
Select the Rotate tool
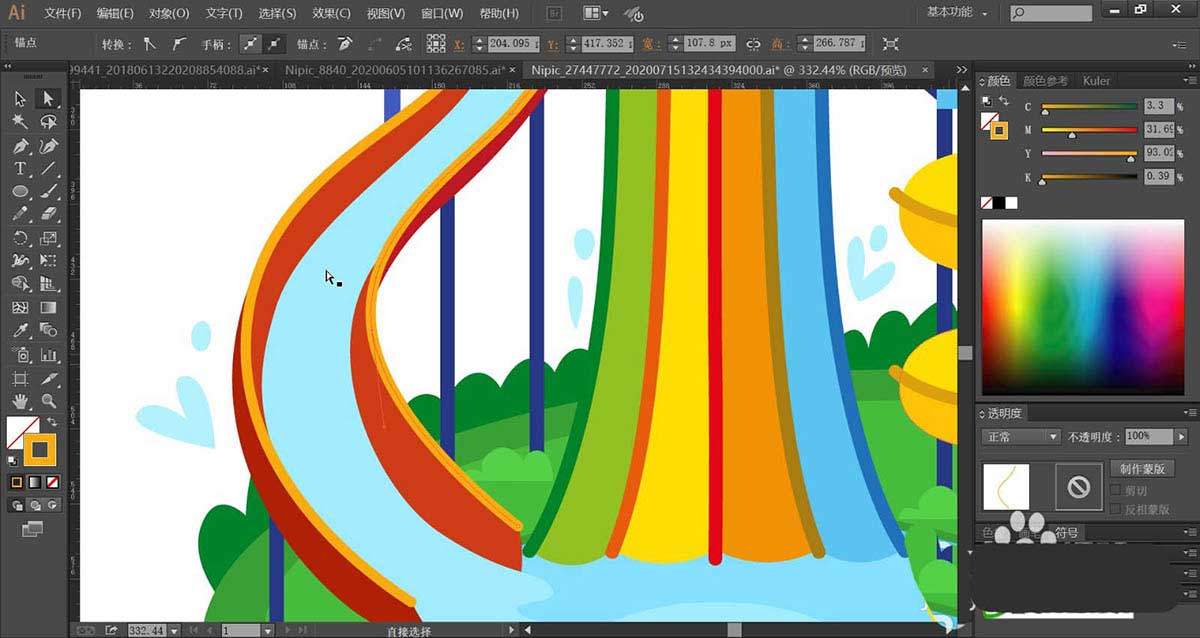20,238
